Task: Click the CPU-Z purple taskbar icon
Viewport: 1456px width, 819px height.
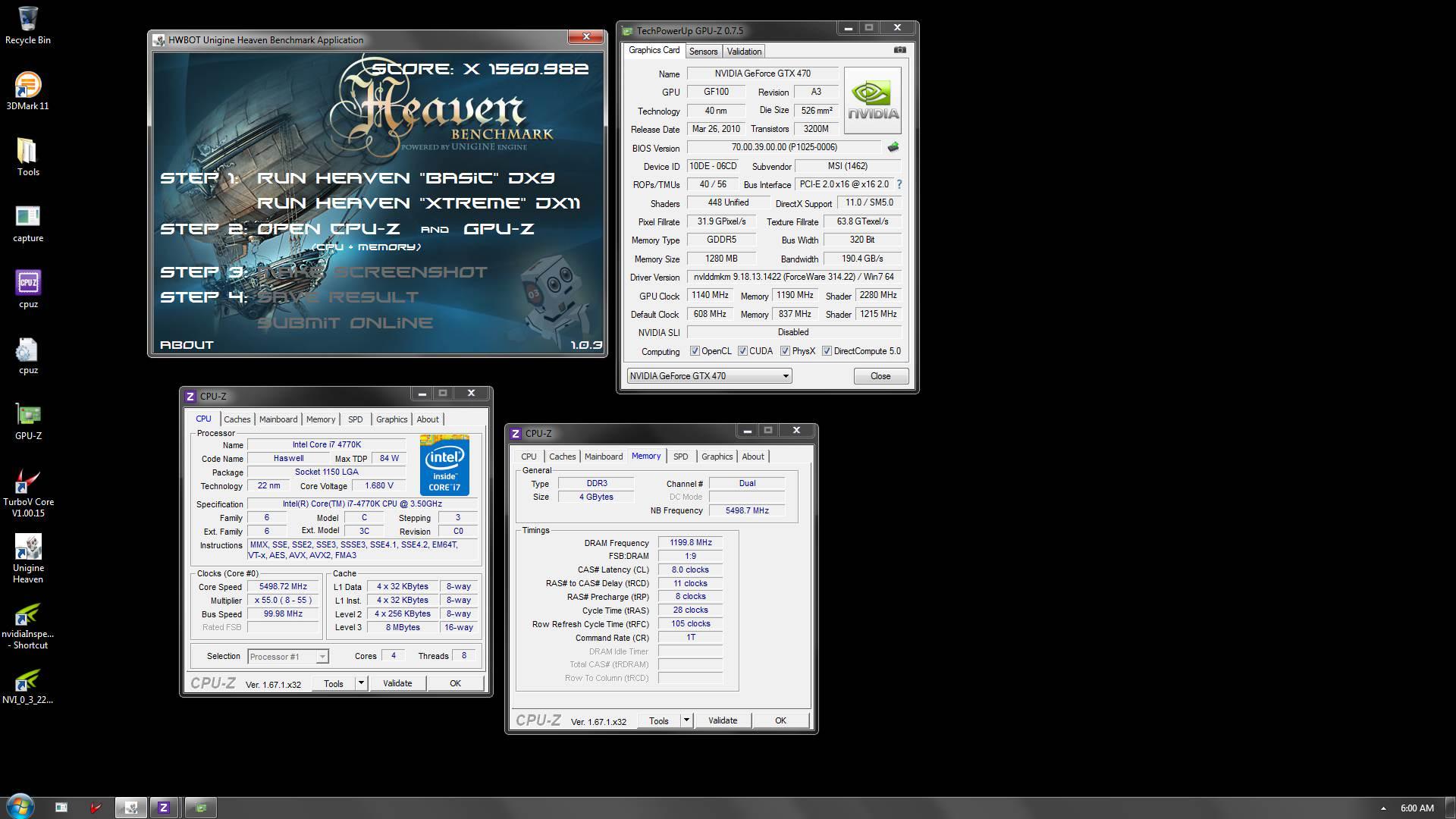Action: (x=163, y=808)
